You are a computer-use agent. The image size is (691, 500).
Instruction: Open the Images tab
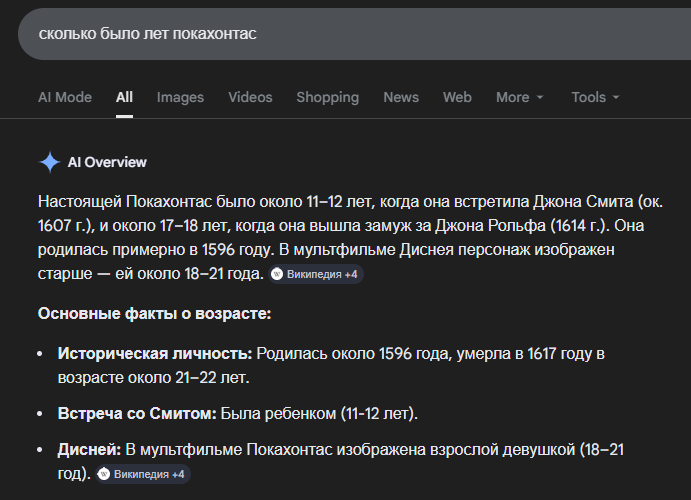point(180,97)
